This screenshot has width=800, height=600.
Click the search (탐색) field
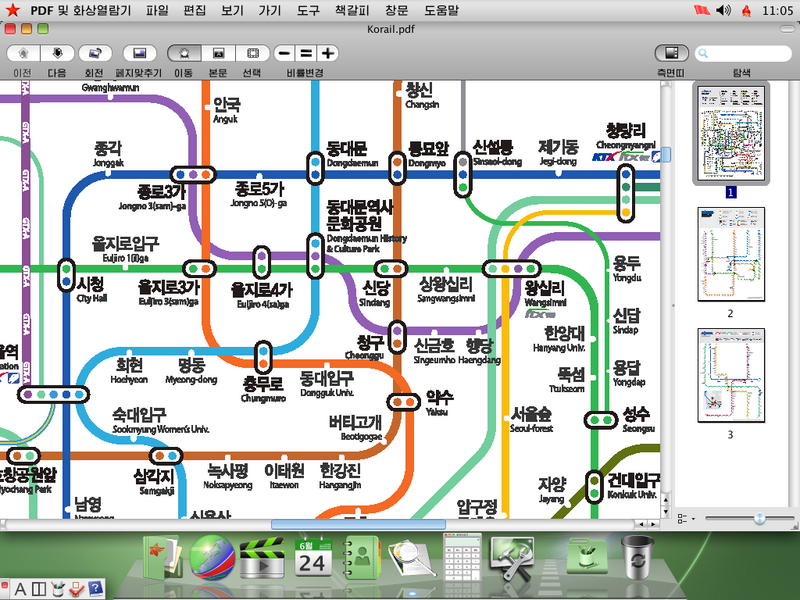pos(743,53)
